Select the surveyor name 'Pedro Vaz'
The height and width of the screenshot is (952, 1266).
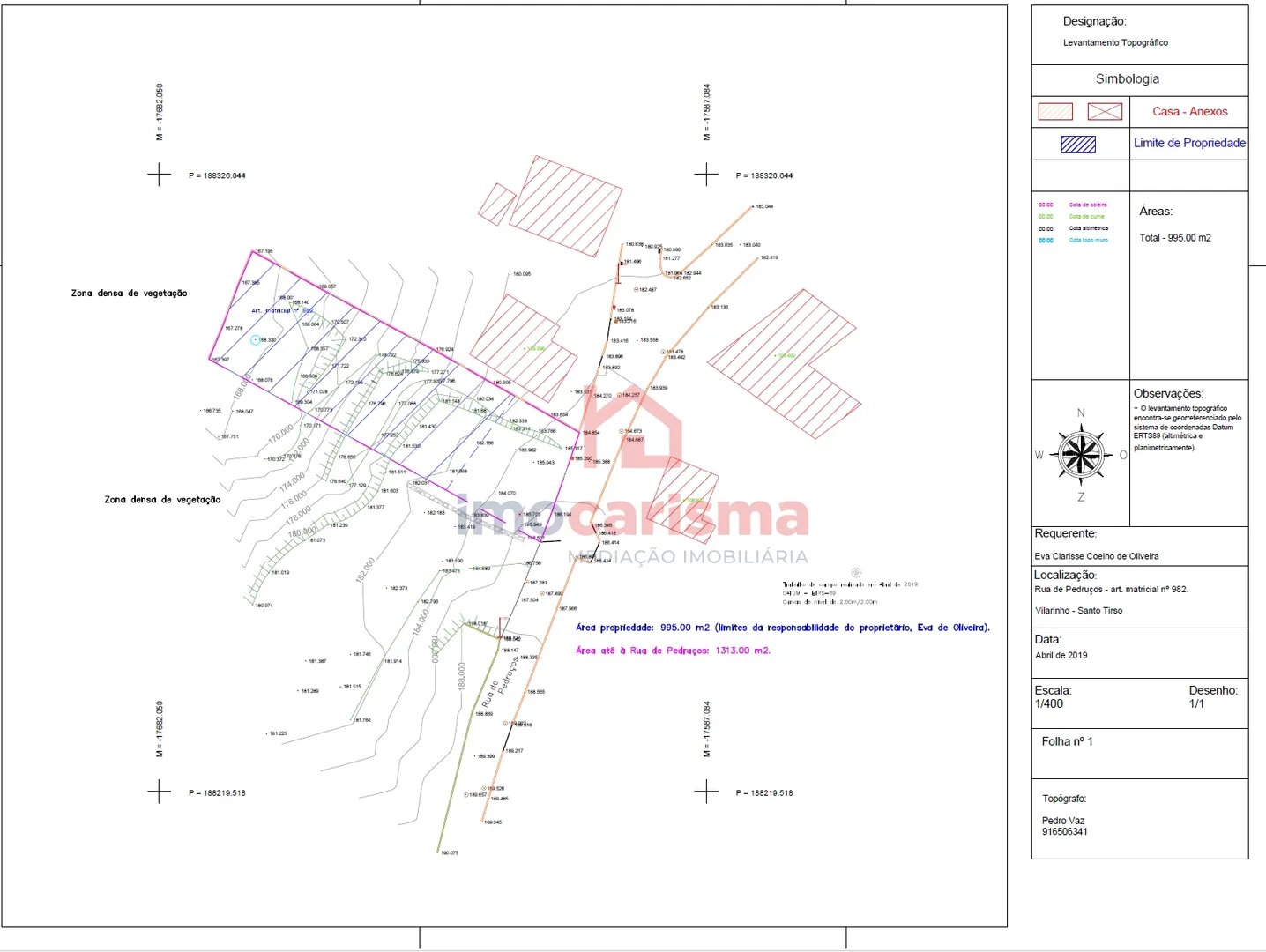(x=1063, y=821)
